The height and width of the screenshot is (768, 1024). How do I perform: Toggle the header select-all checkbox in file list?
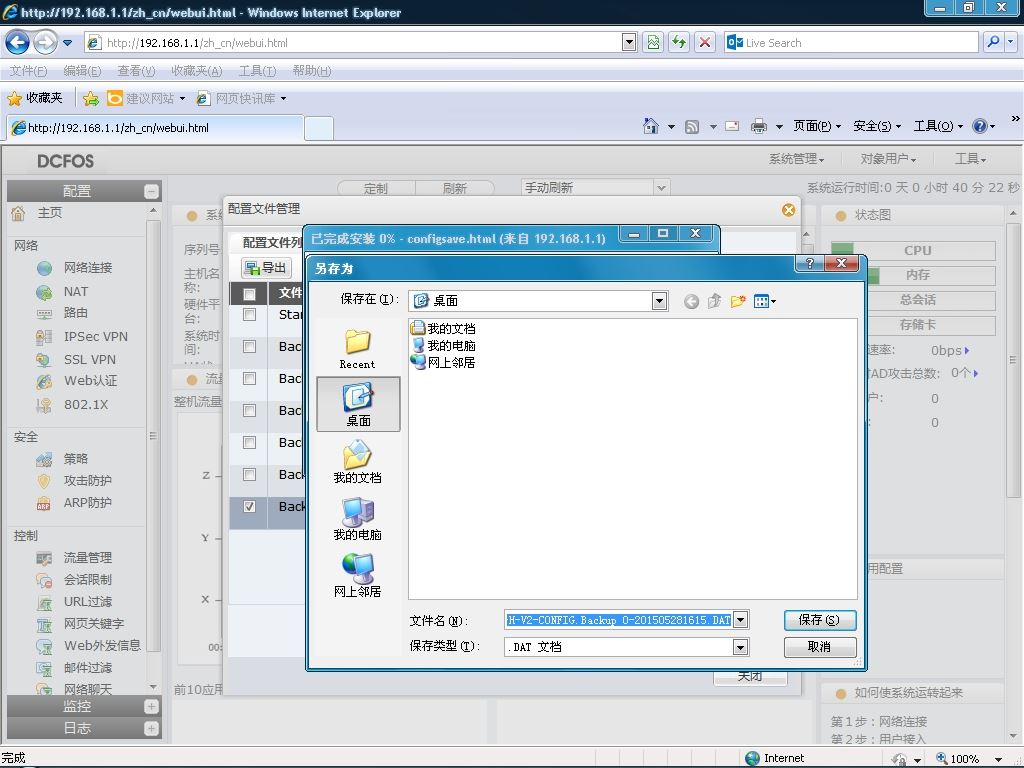coord(249,294)
